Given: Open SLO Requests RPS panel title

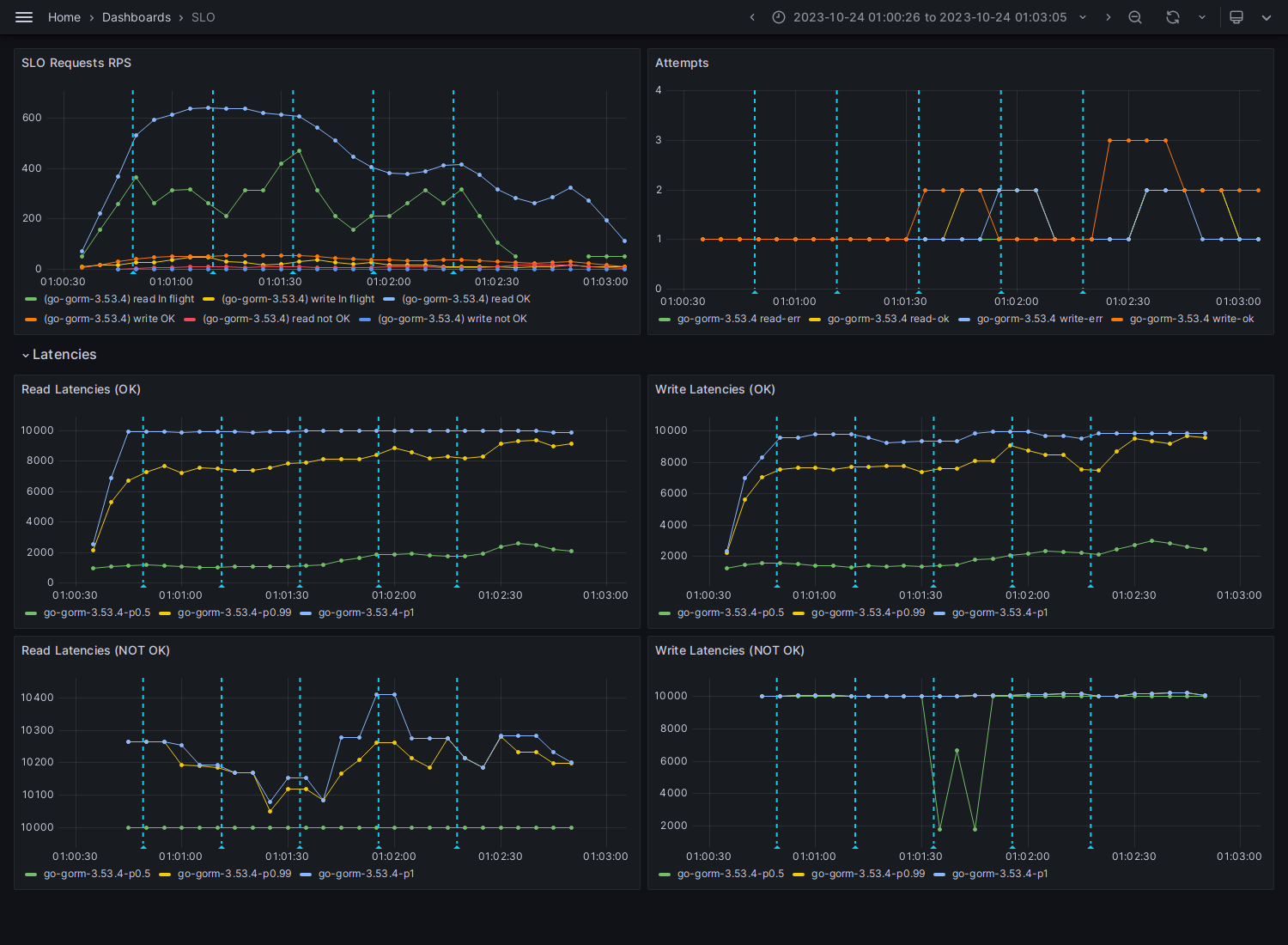Looking at the screenshot, I should 76,63.
